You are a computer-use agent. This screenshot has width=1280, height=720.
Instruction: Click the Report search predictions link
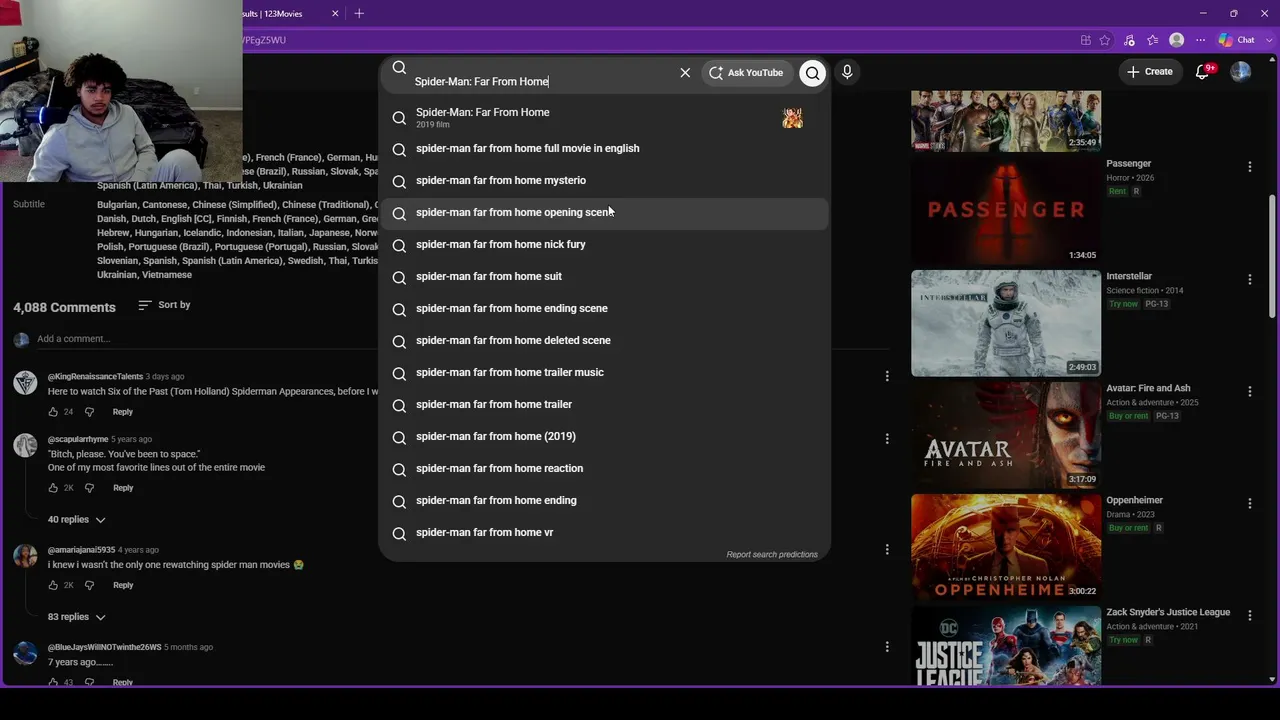pyautogui.click(x=772, y=554)
